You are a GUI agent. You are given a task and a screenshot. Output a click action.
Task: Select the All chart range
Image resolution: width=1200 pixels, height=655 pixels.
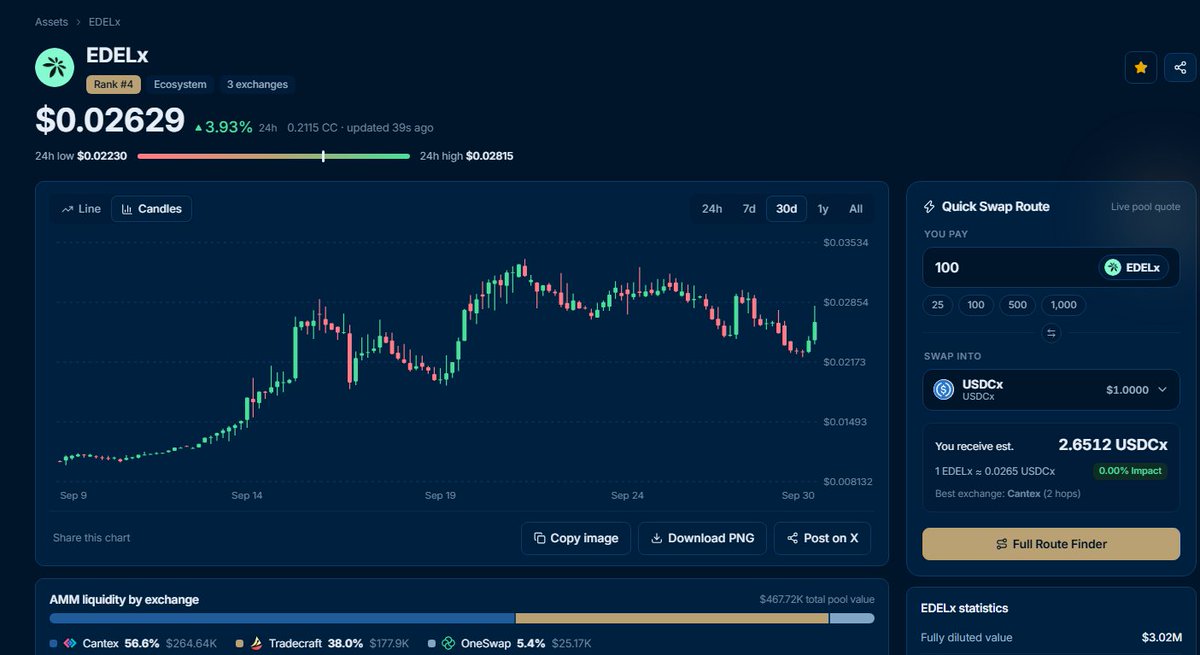856,209
